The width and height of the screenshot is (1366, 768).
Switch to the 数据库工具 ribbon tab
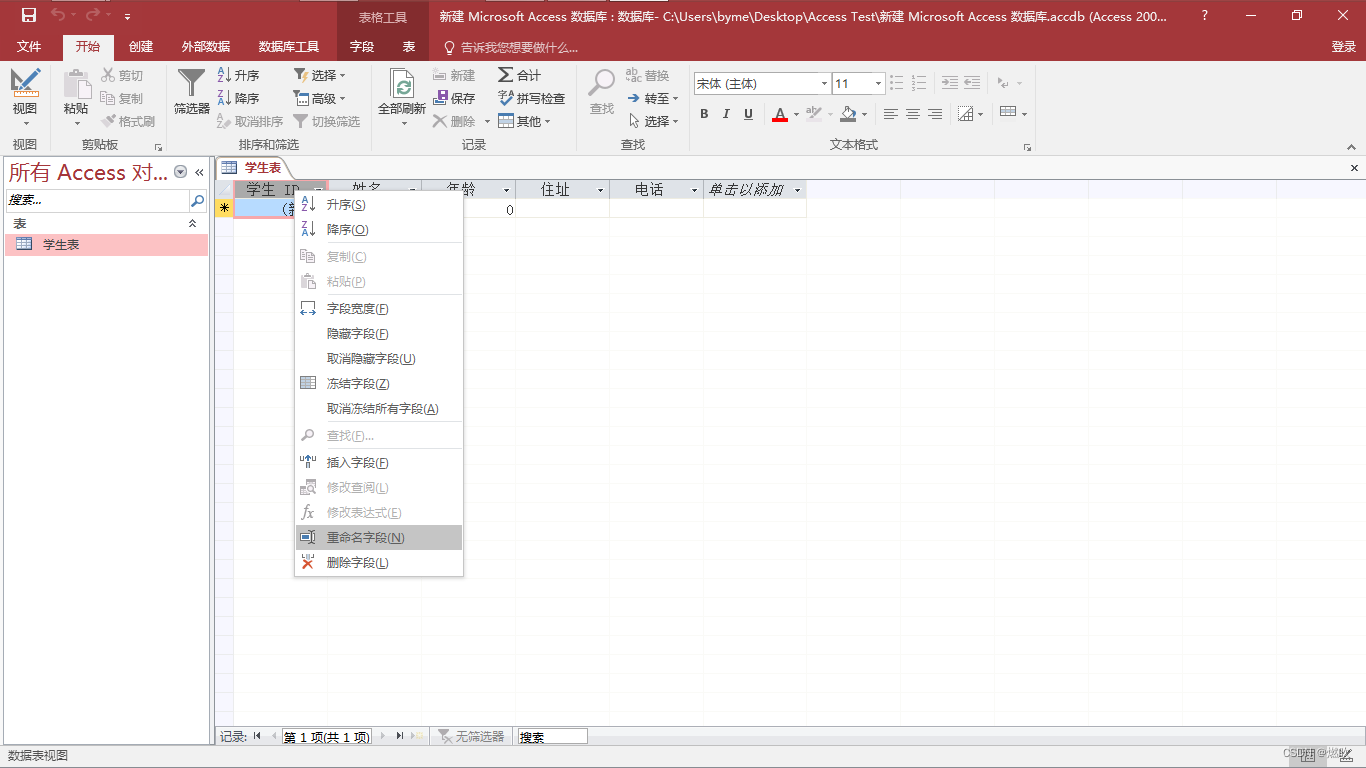(x=289, y=47)
